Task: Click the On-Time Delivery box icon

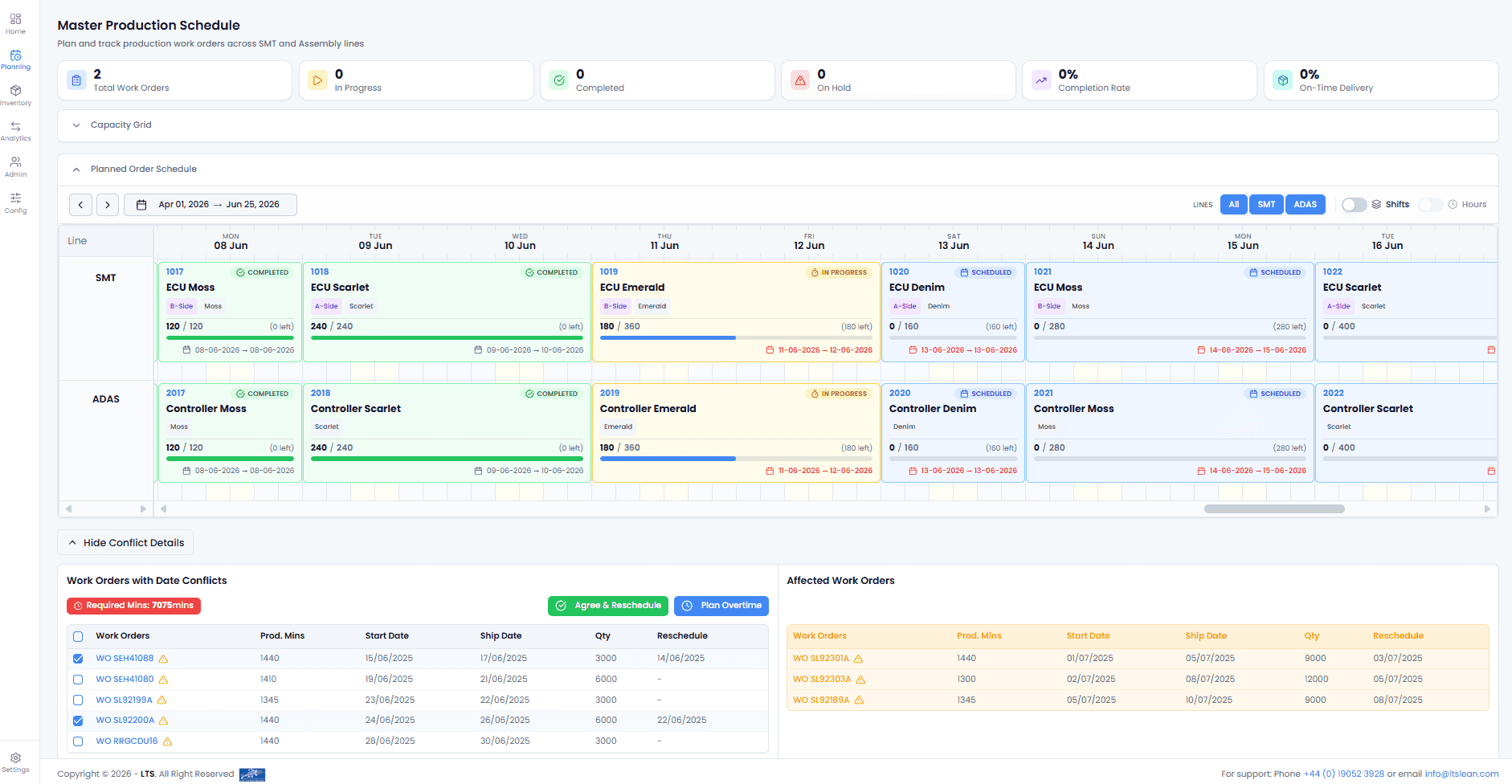Action: point(1283,80)
